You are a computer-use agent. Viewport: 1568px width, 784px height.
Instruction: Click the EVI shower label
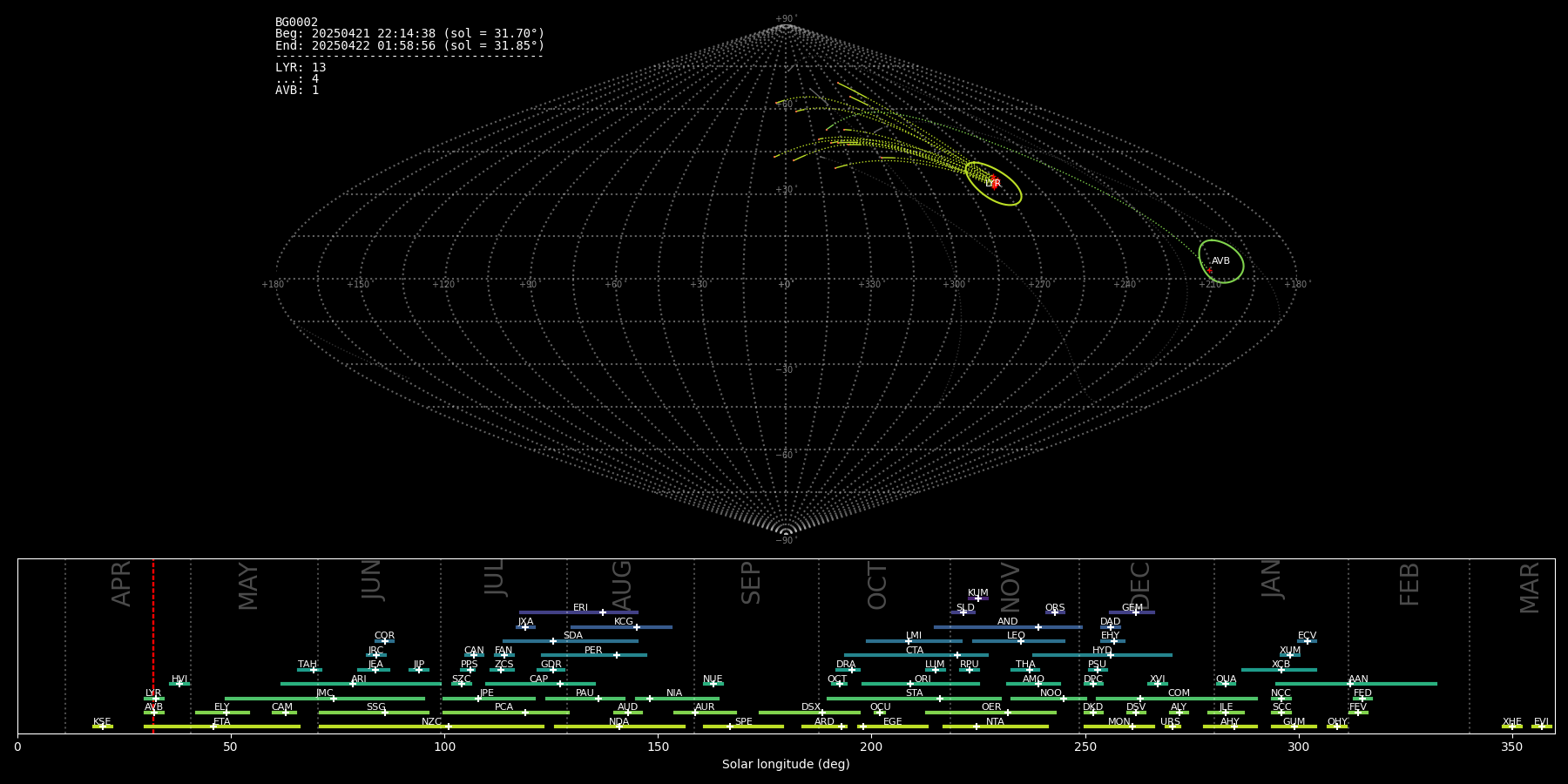tap(1541, 722)
